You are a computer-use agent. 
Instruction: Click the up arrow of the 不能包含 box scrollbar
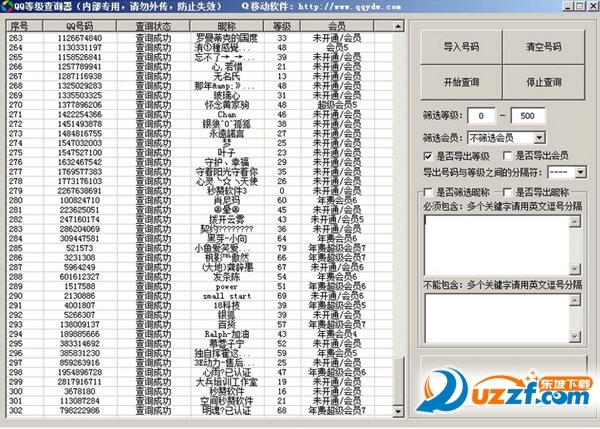point(575,300)
